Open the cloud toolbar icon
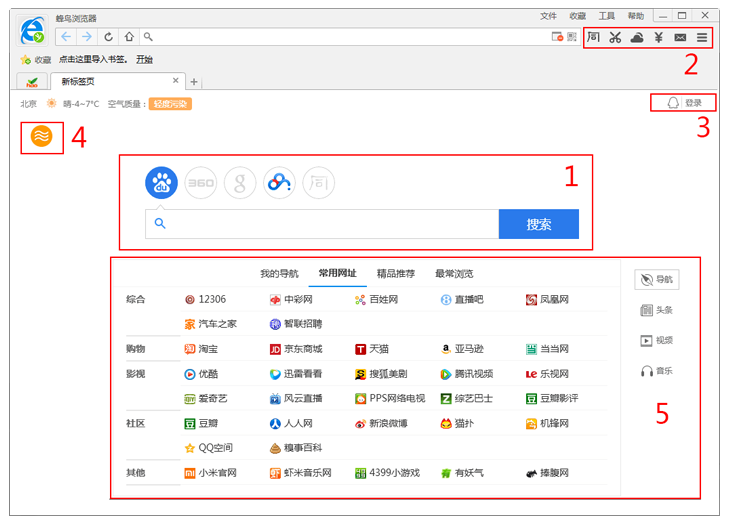 click(637, 37)
